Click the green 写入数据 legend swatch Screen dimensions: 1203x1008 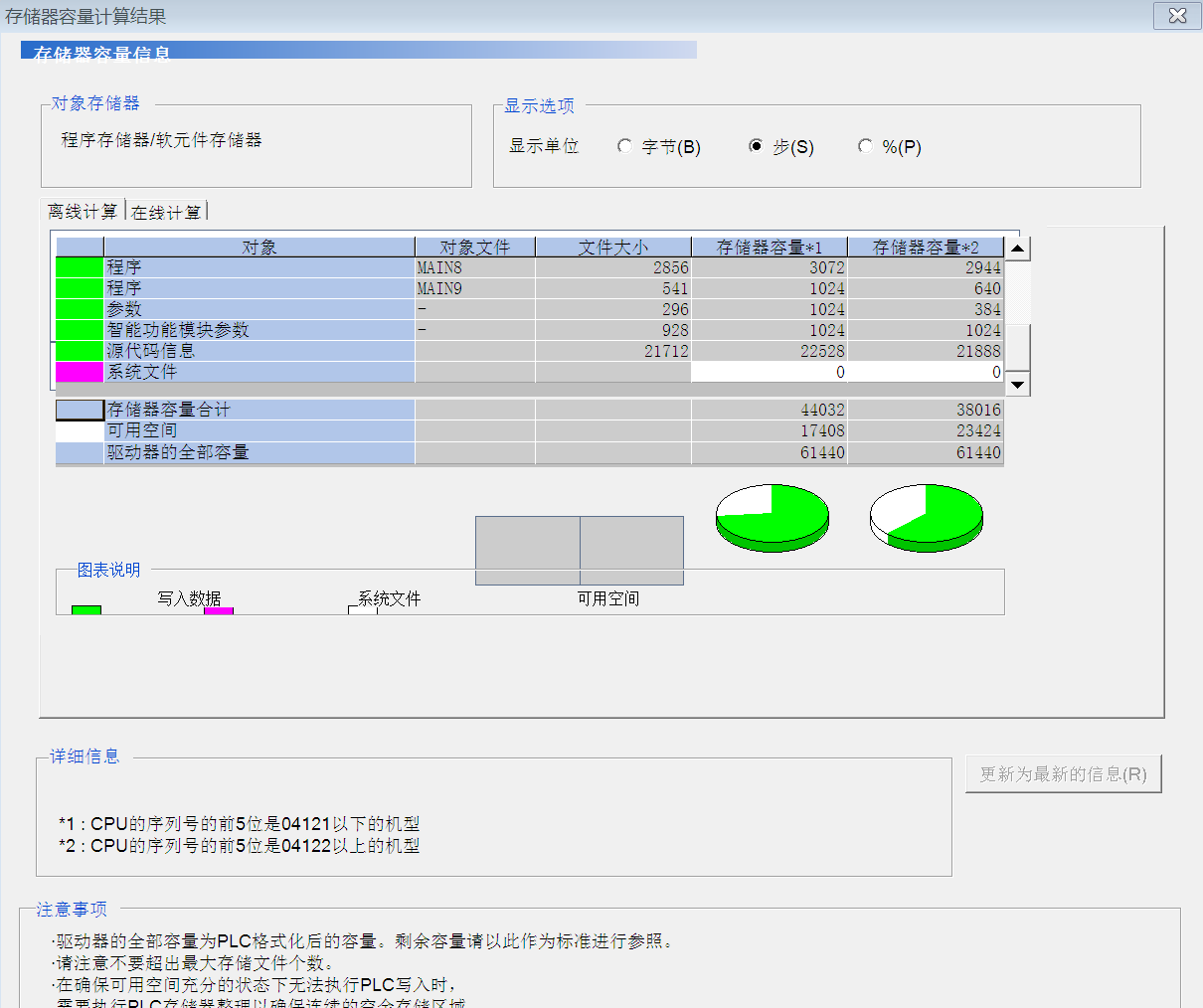[86, 609]
